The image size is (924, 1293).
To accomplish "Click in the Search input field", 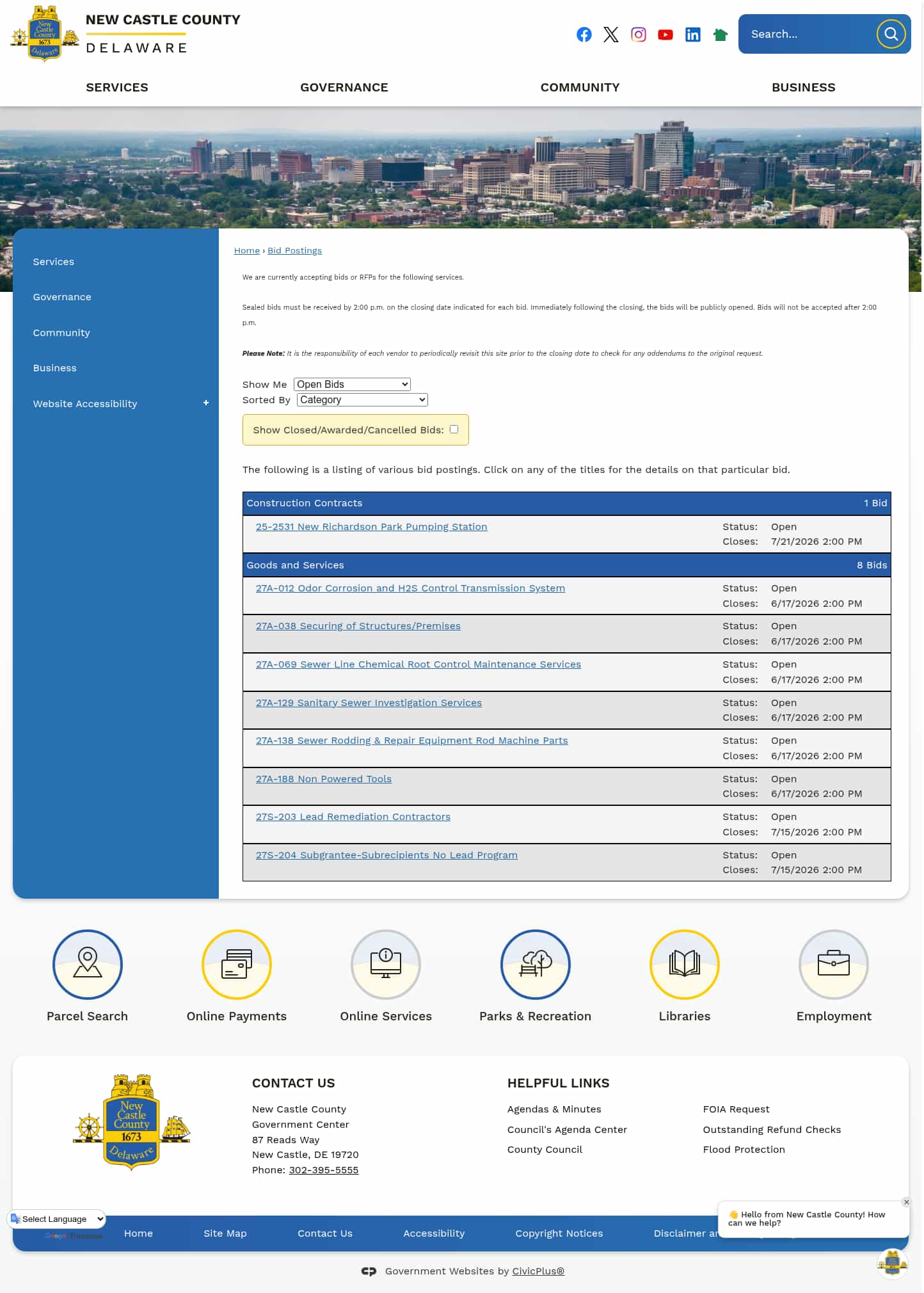I will [808, 34].
